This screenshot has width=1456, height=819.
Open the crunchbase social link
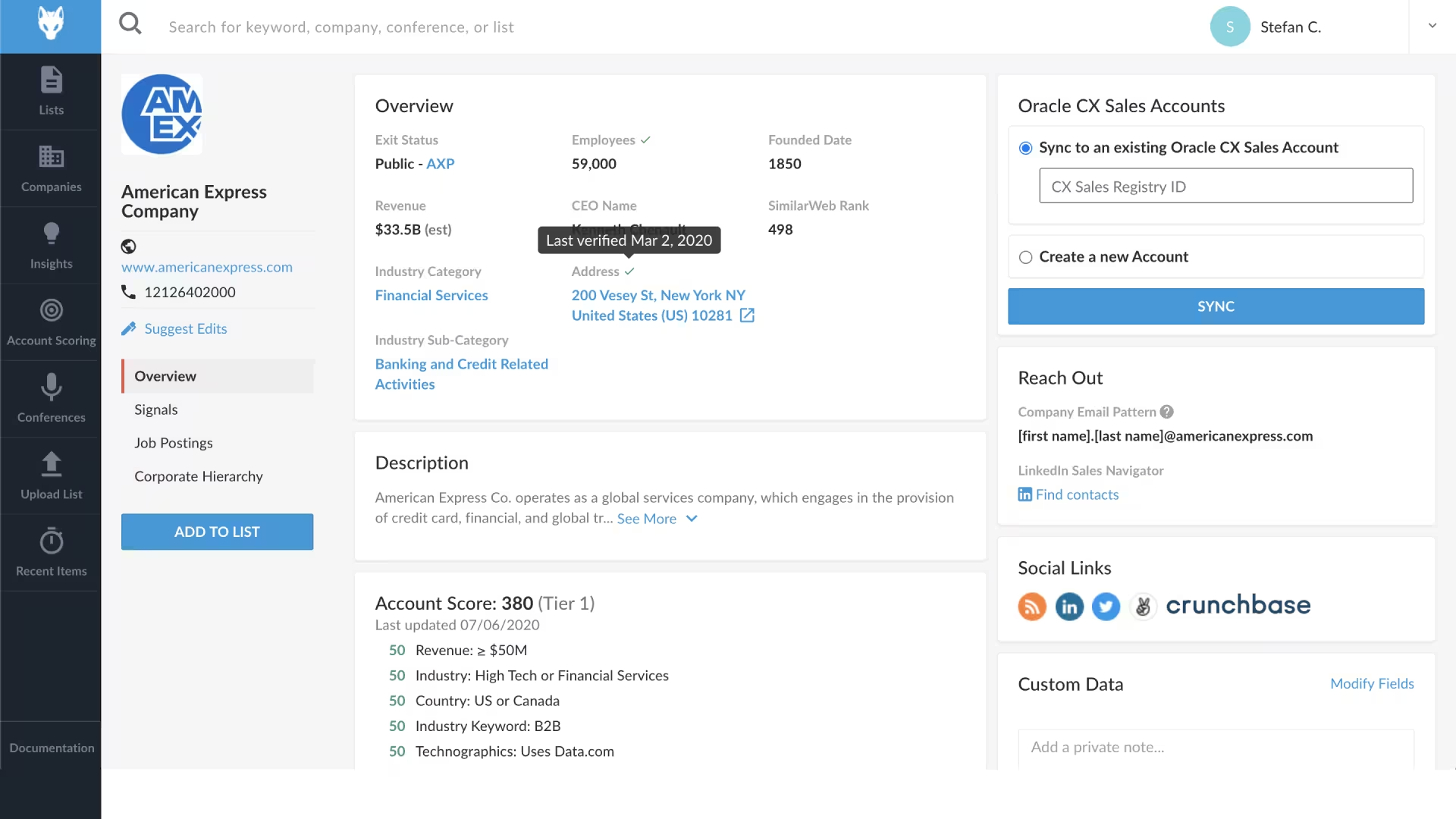pyautogui.click(x=1238, y=605)
